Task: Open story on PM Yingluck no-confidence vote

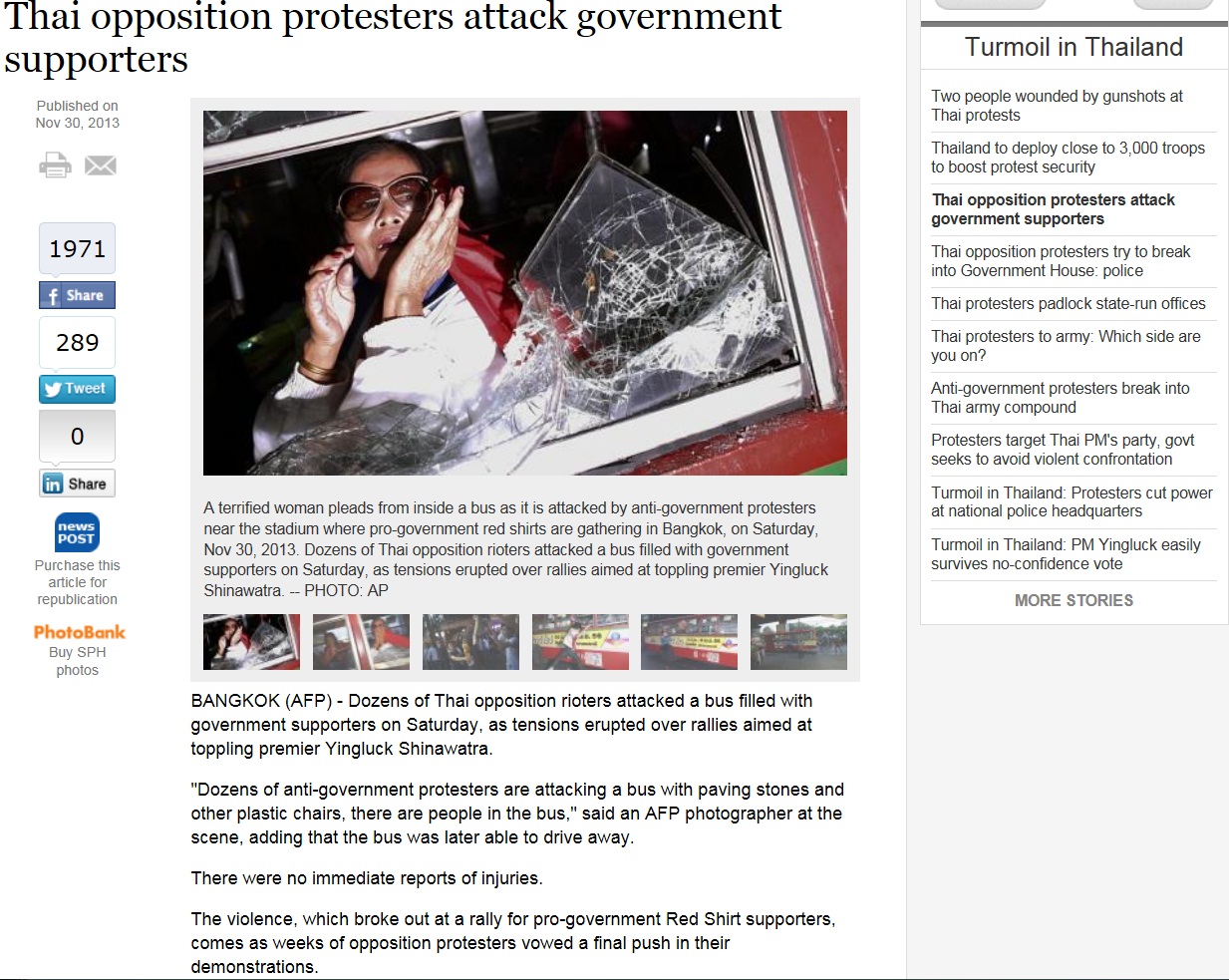Action: click(1066, 554)
